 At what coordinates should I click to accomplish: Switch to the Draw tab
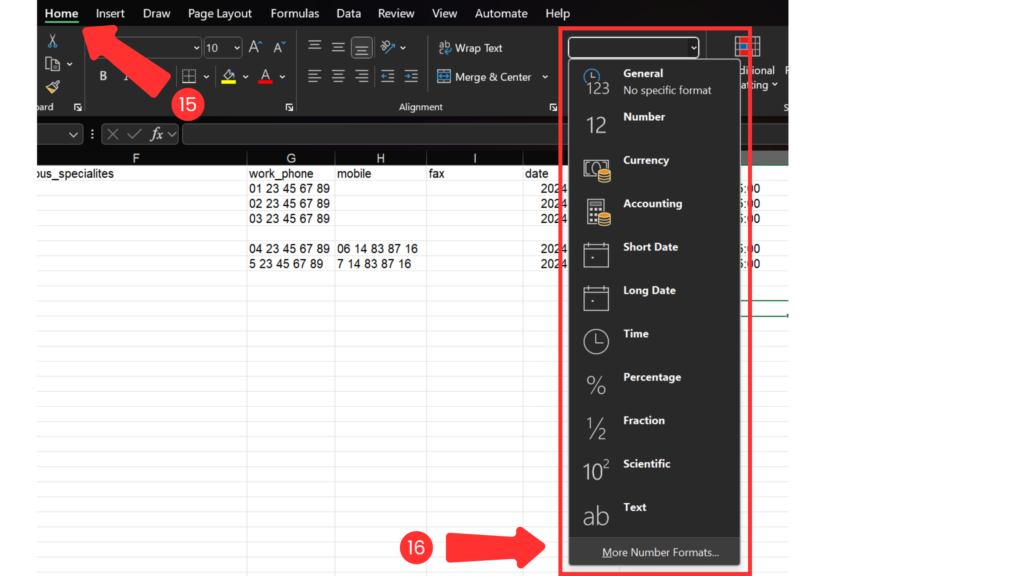pos(156,13)
